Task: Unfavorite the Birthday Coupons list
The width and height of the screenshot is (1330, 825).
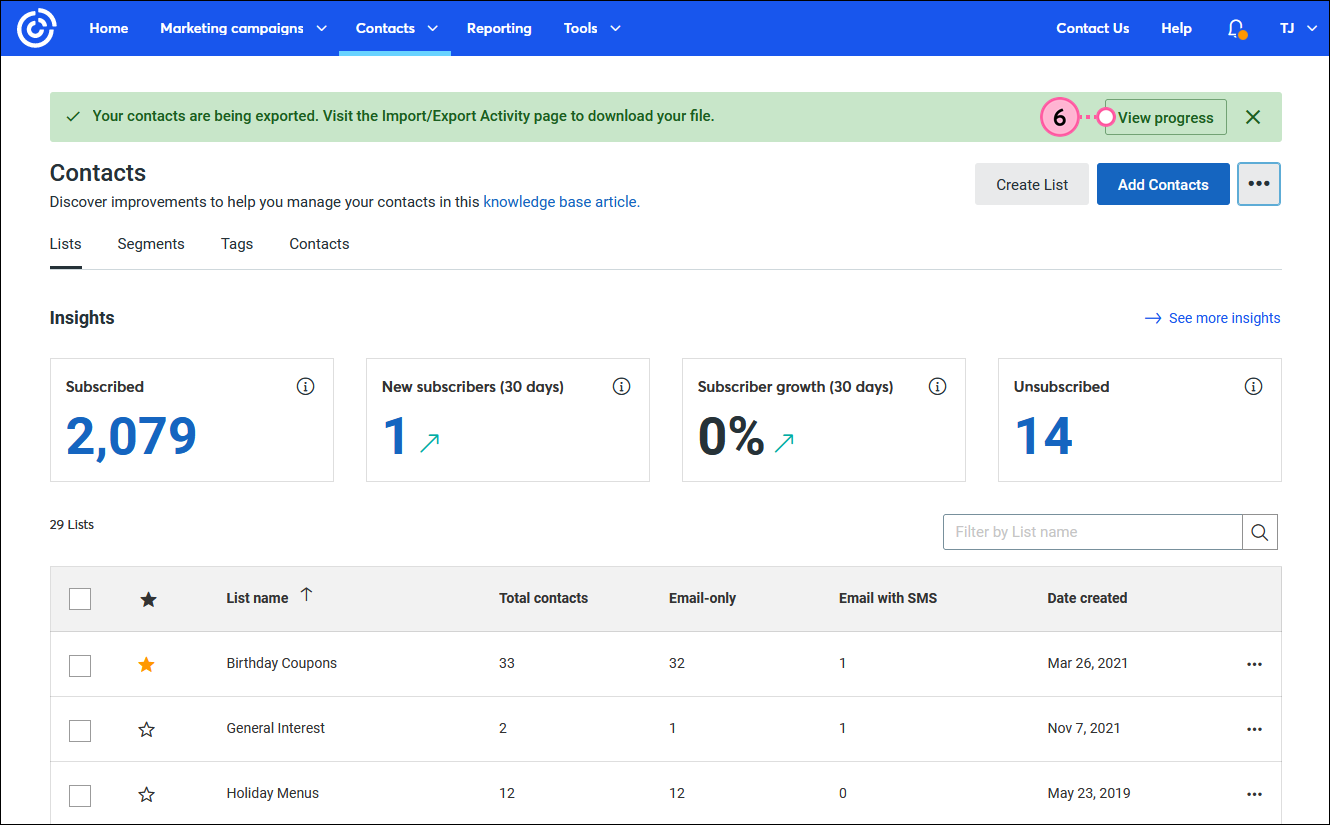Action: click(x=146, y=664)
